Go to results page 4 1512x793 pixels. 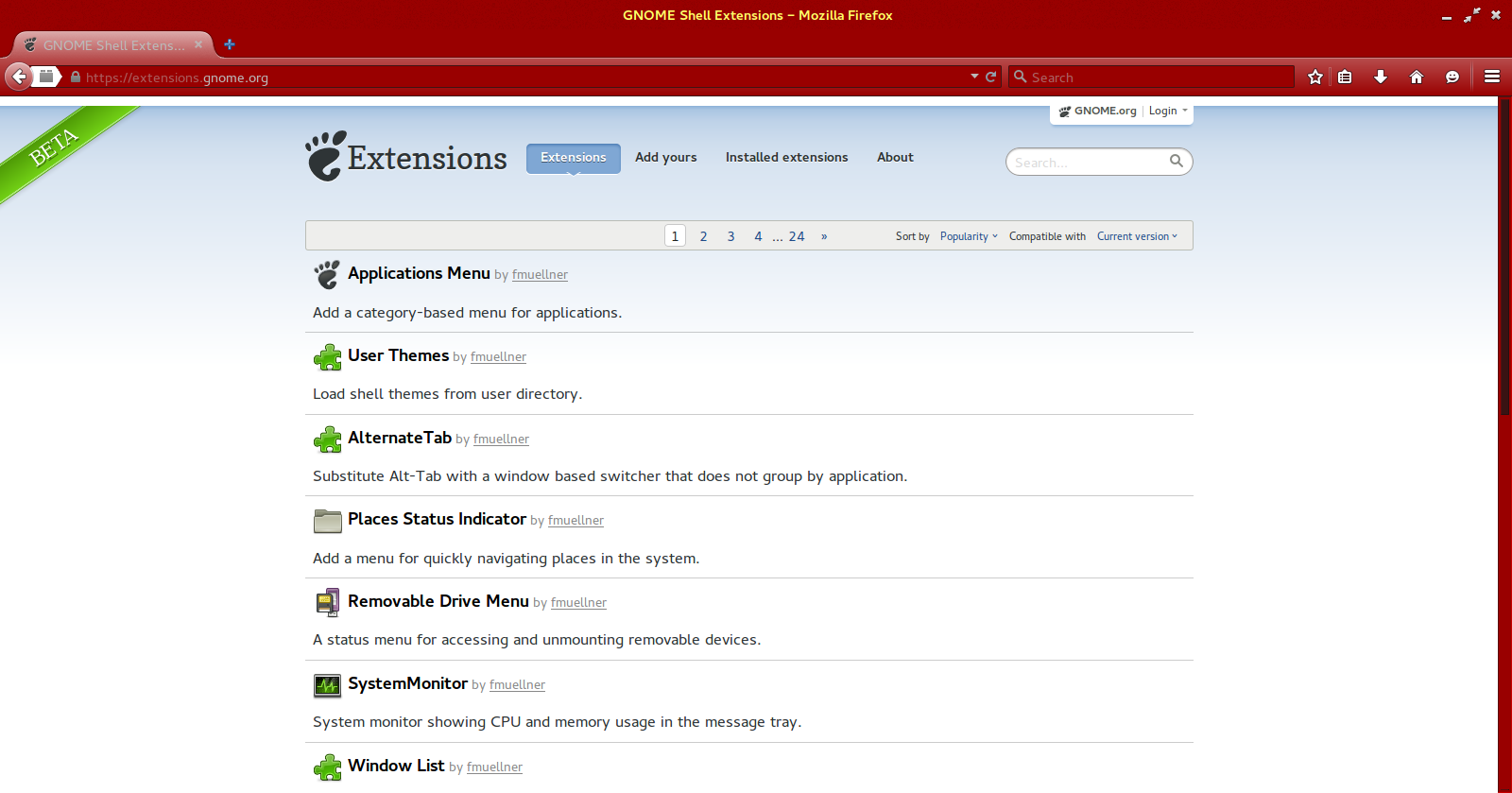(758, 236)
